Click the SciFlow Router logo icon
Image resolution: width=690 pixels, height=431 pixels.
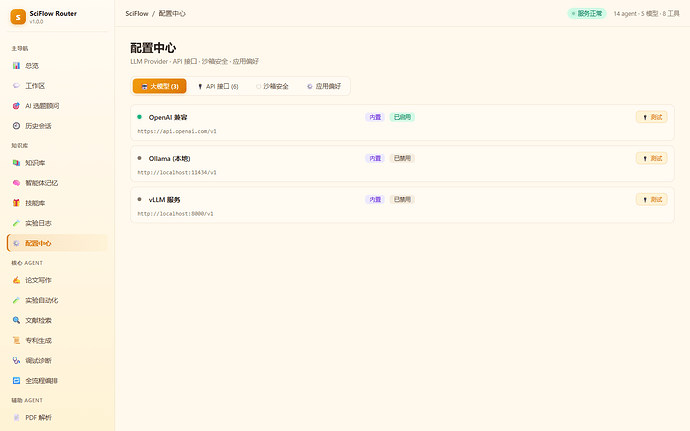[18, 17]
